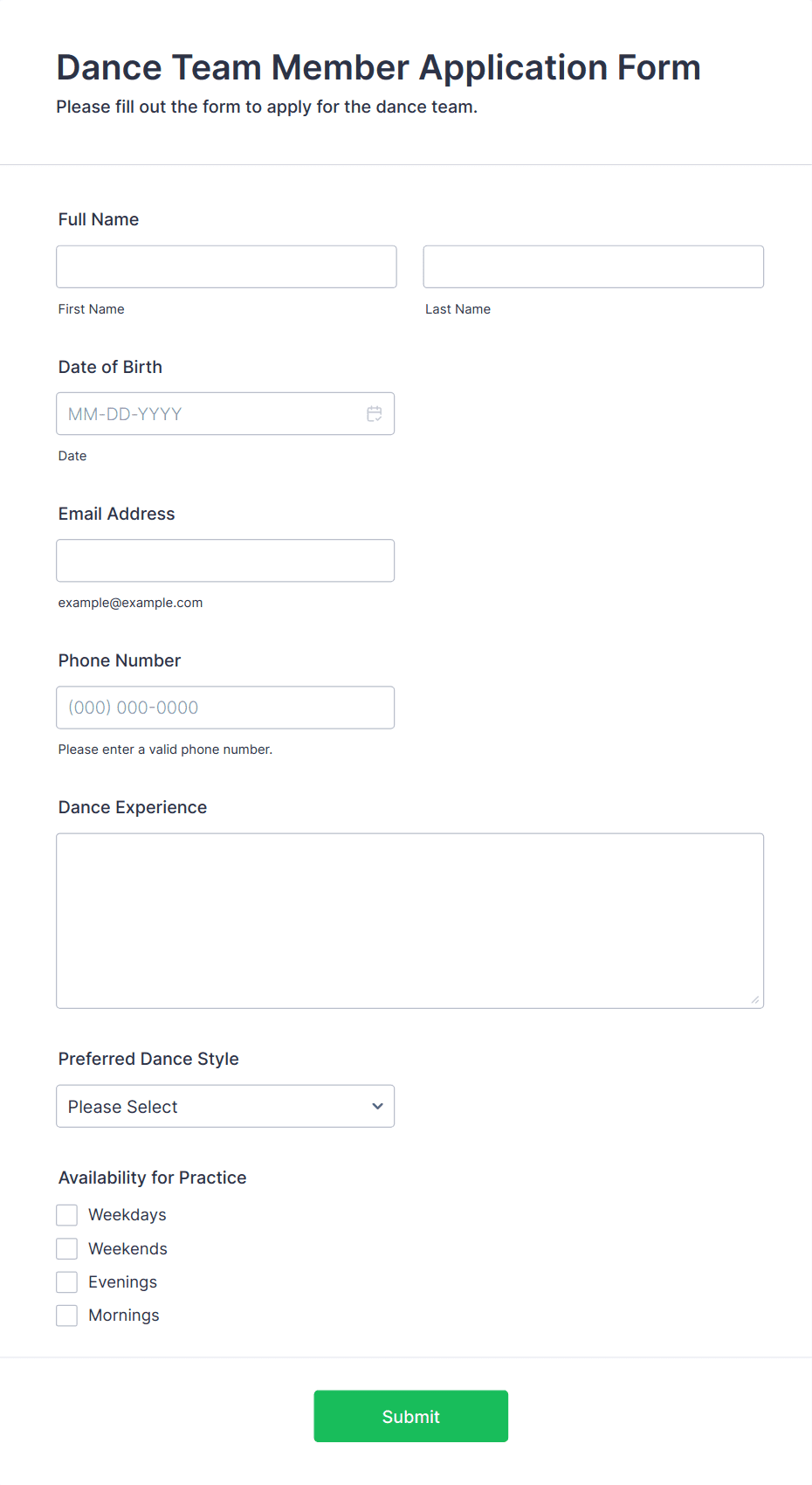This screenshot has height=1485, width=812.
Task: Click into the Last Name field
Action: click(x=593, y=266)
